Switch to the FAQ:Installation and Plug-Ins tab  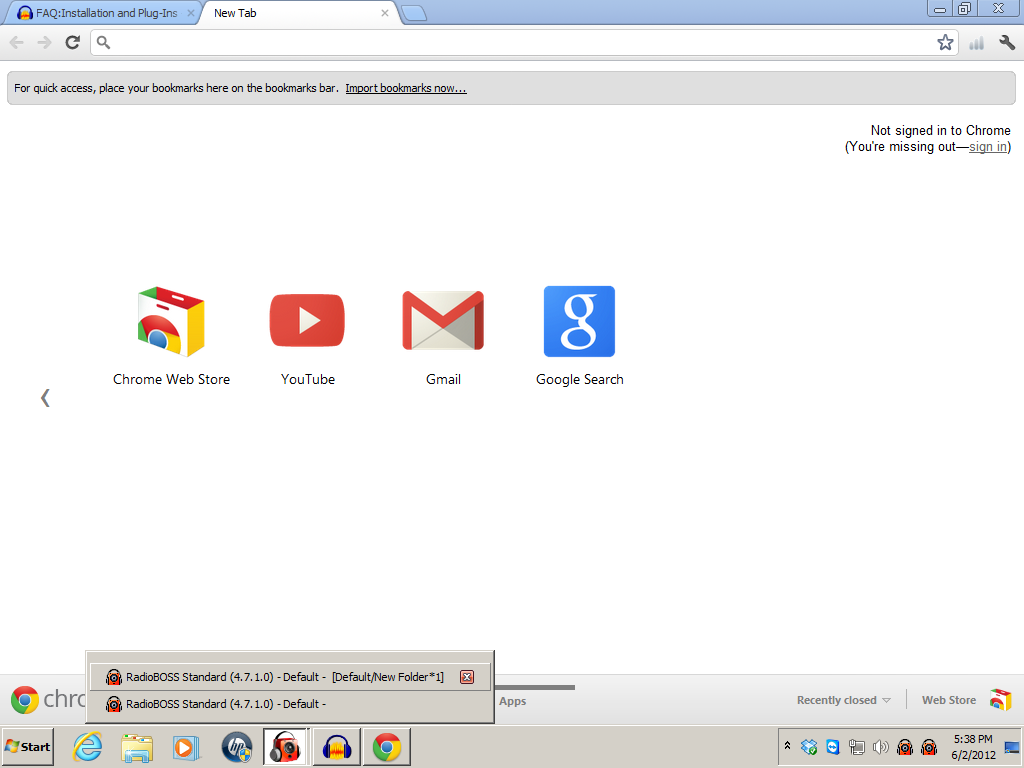[101, 13]
